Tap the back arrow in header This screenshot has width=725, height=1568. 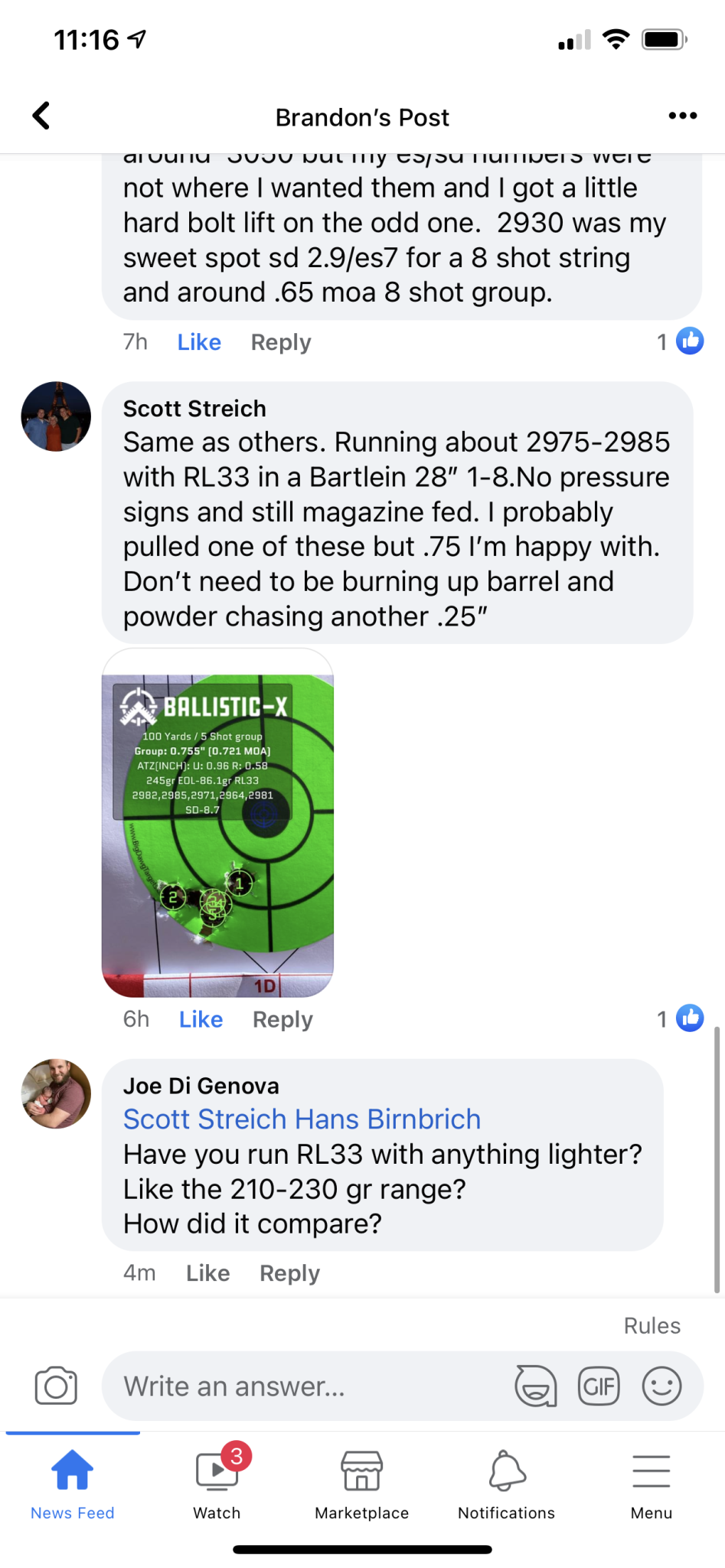tap(41, 116)
